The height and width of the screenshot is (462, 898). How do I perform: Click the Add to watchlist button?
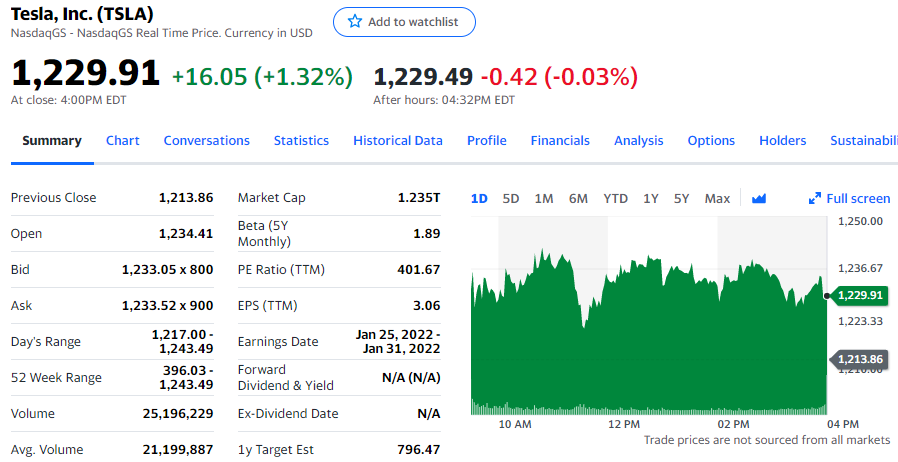coord(404,22)
